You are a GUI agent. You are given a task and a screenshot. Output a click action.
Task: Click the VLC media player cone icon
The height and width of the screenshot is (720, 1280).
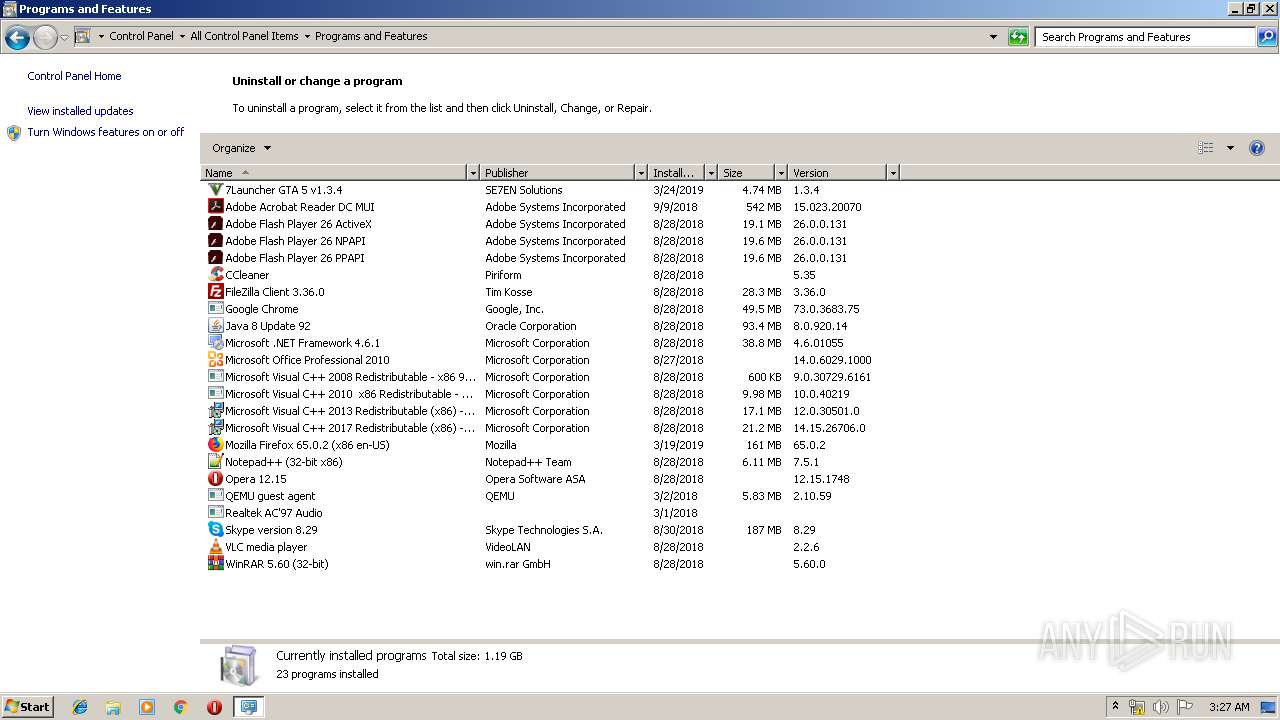click(x=215, y=547)
